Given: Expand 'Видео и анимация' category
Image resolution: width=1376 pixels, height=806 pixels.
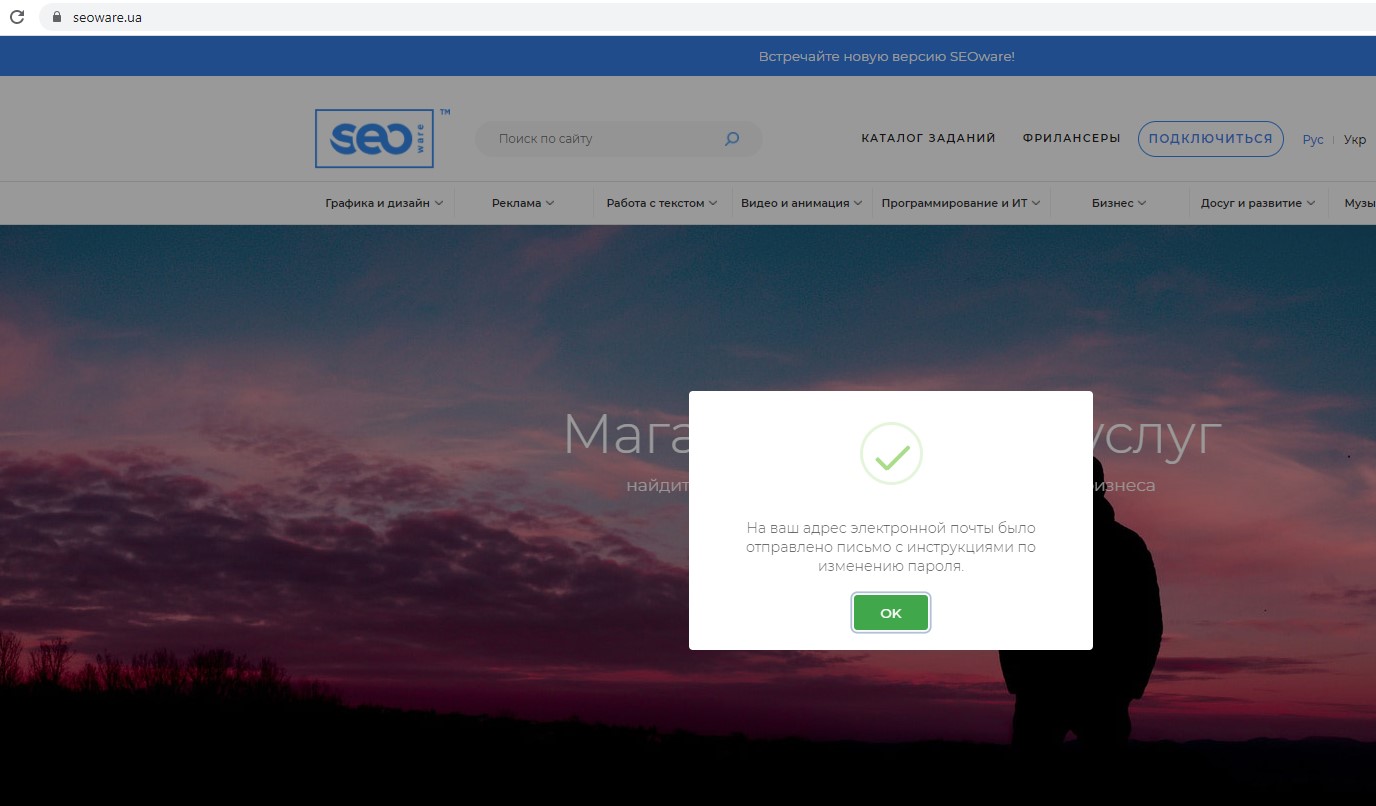Looking at the screenshot, I should coord(802,203).
